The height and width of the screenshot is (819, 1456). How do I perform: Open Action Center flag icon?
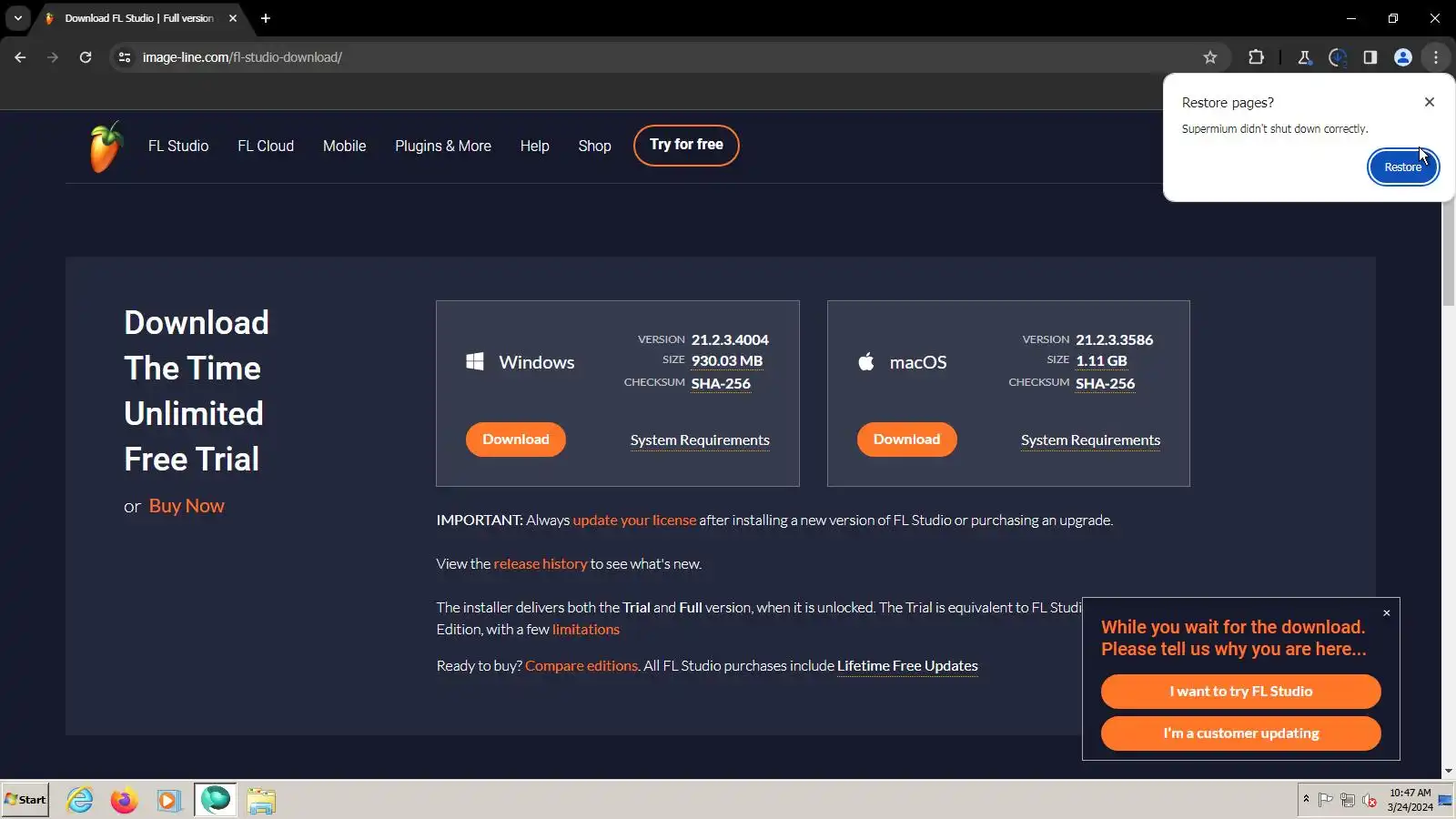click(1325, 801)
